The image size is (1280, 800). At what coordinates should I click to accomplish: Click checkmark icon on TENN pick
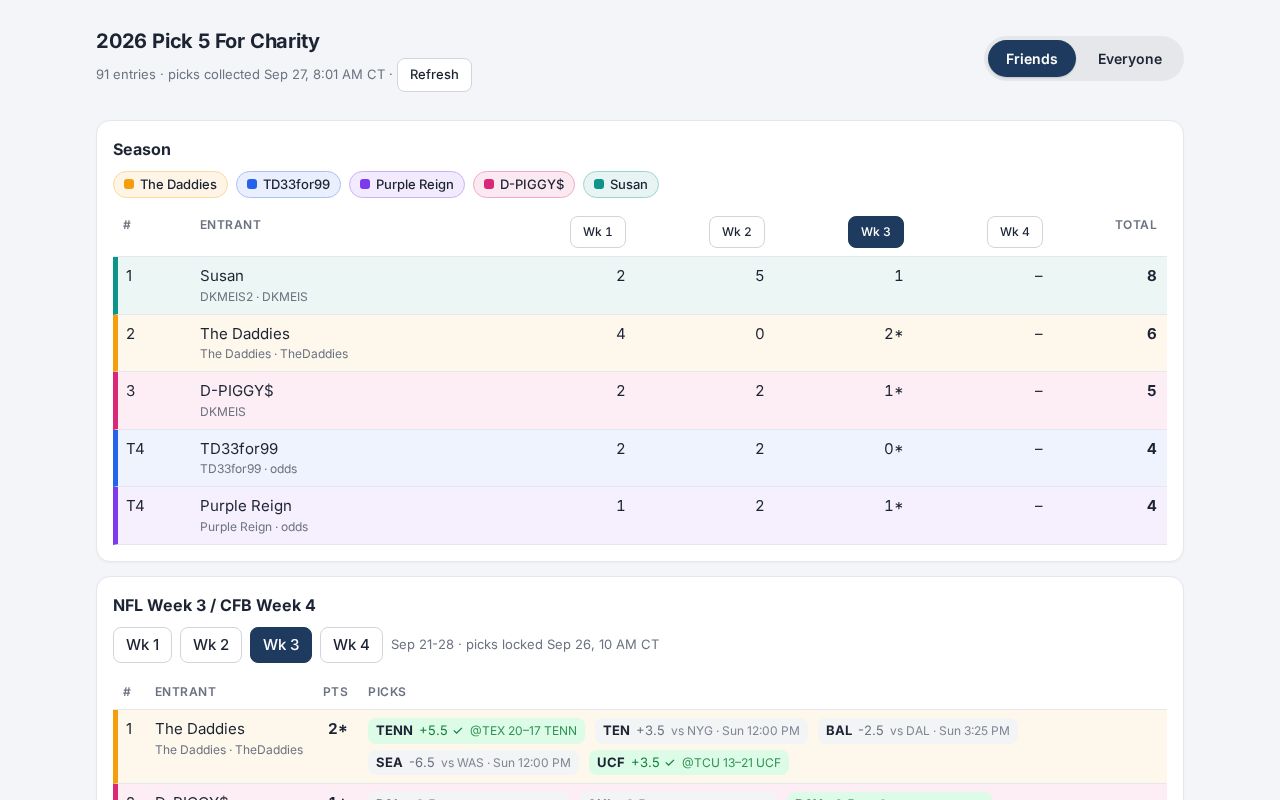458,731
